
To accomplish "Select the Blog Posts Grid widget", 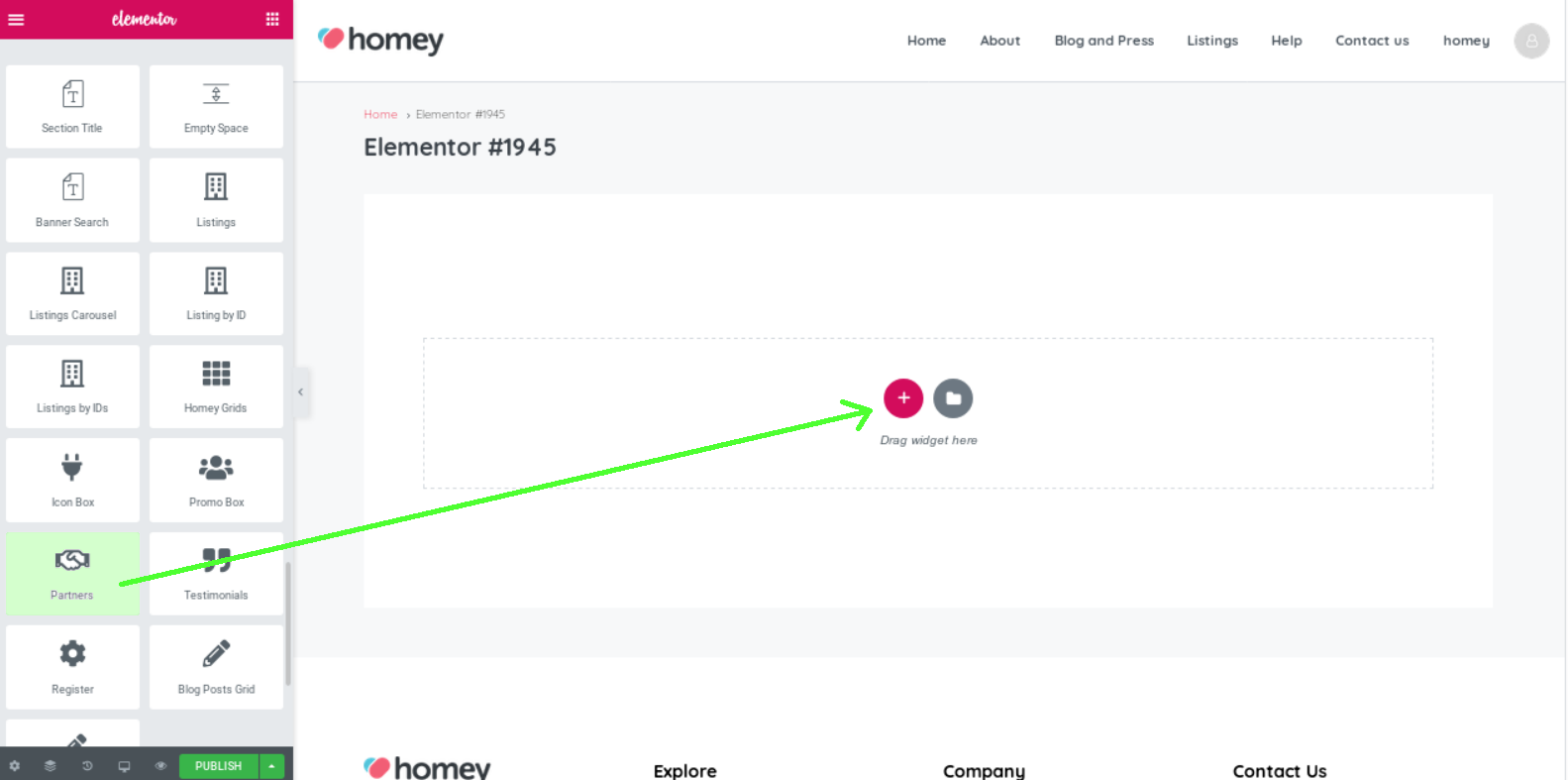I will click(x=216, y=667).
